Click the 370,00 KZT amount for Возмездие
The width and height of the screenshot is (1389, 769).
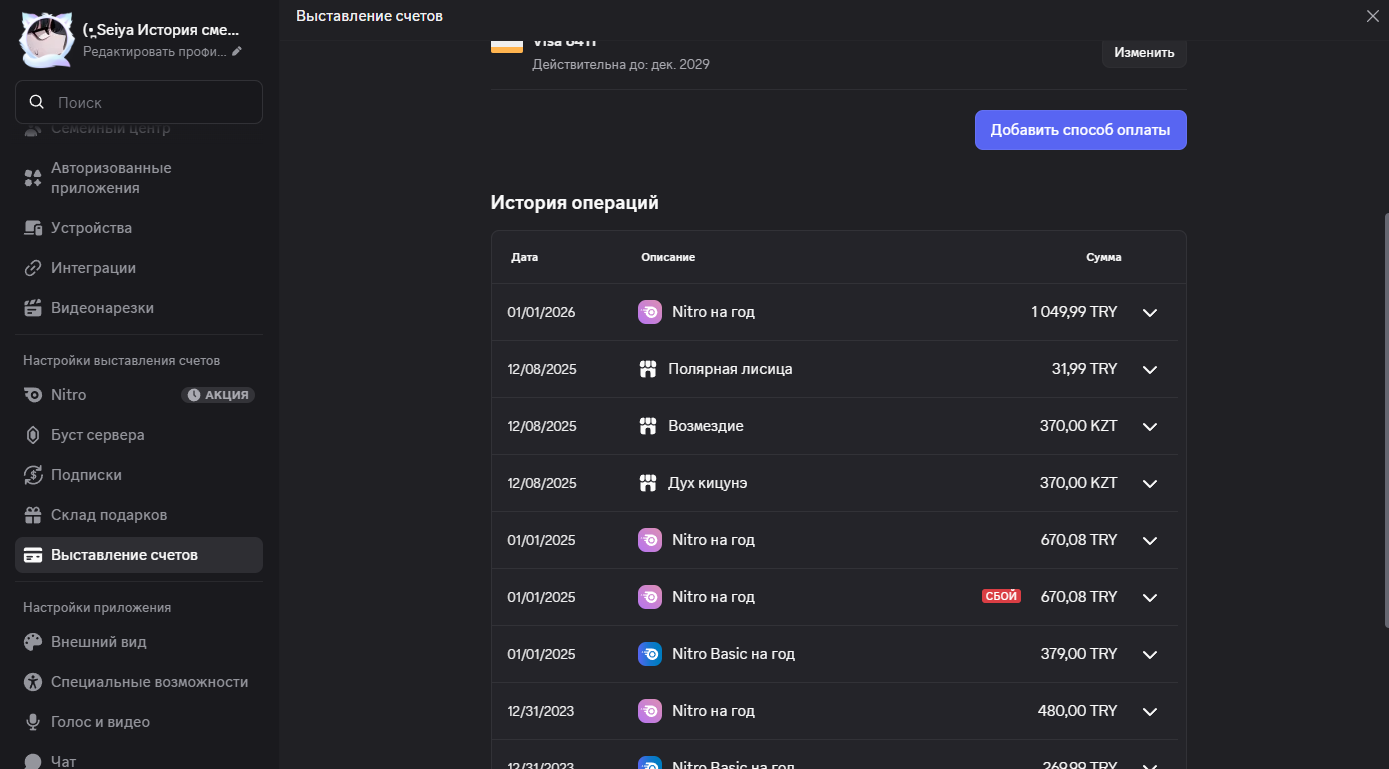(1078, 426)
